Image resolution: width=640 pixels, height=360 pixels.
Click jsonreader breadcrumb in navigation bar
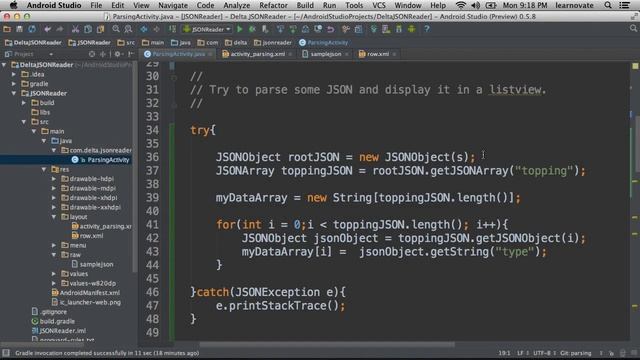pos(273,42)
